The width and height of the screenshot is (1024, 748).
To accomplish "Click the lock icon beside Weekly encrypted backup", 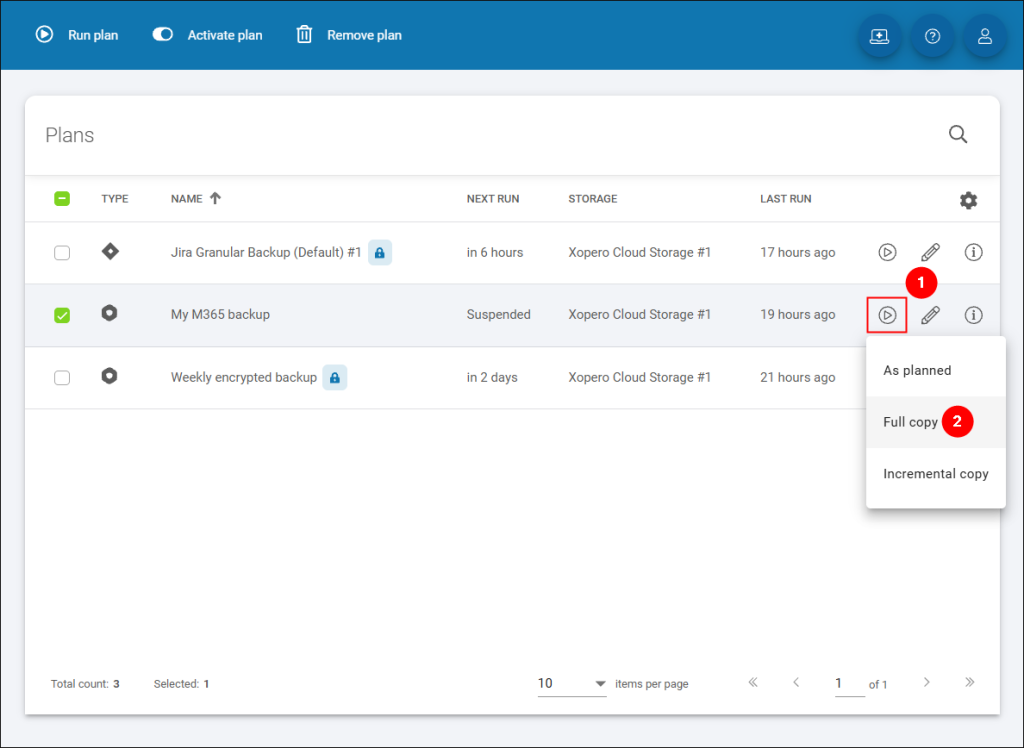I will coord(334,377).
